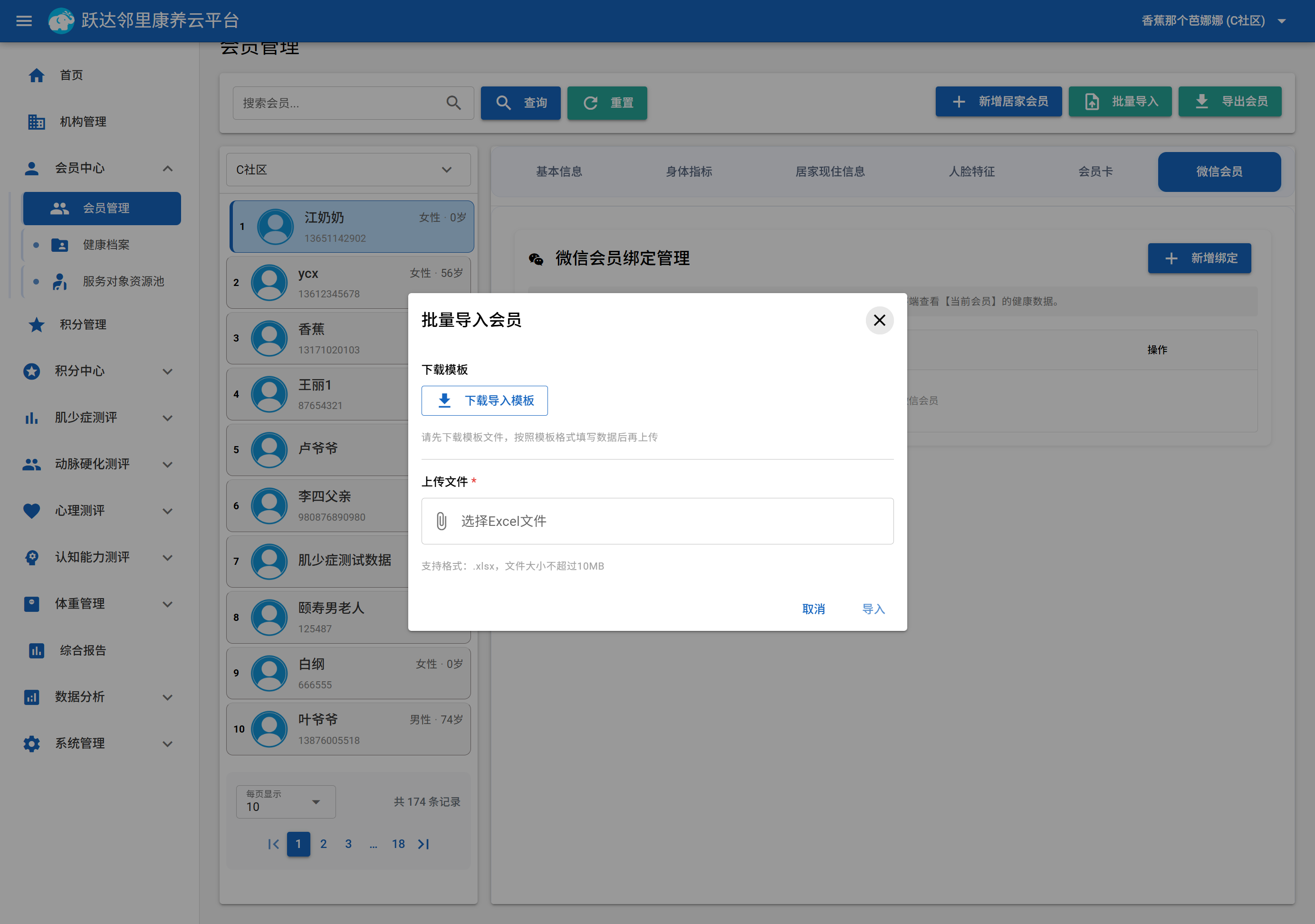Expand the 动脉硬化测评 menu section
This screenshot has width=1315, height=924.
coord(168,464)
